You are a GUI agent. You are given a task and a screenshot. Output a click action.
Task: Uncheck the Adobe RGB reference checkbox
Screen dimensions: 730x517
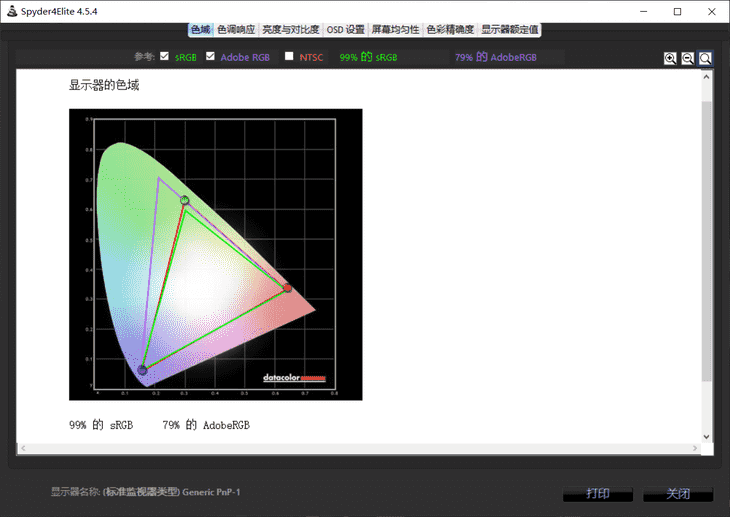[x=210, y=56]
